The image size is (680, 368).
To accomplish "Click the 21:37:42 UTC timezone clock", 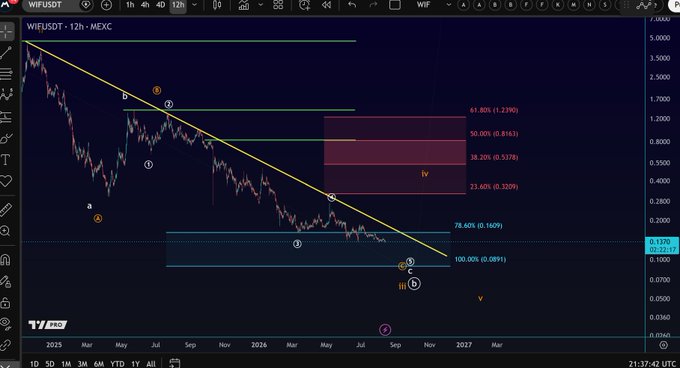I will coord(652,364).
